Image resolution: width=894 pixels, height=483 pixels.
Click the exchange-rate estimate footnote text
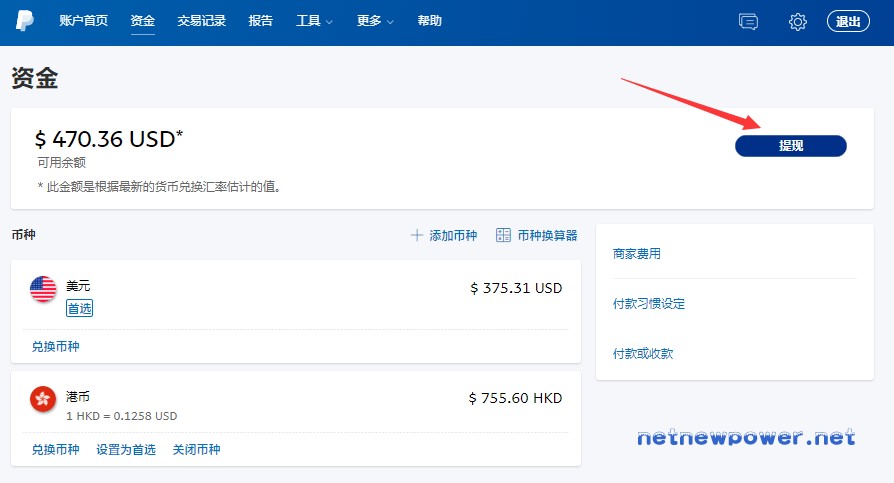point(159,186)
